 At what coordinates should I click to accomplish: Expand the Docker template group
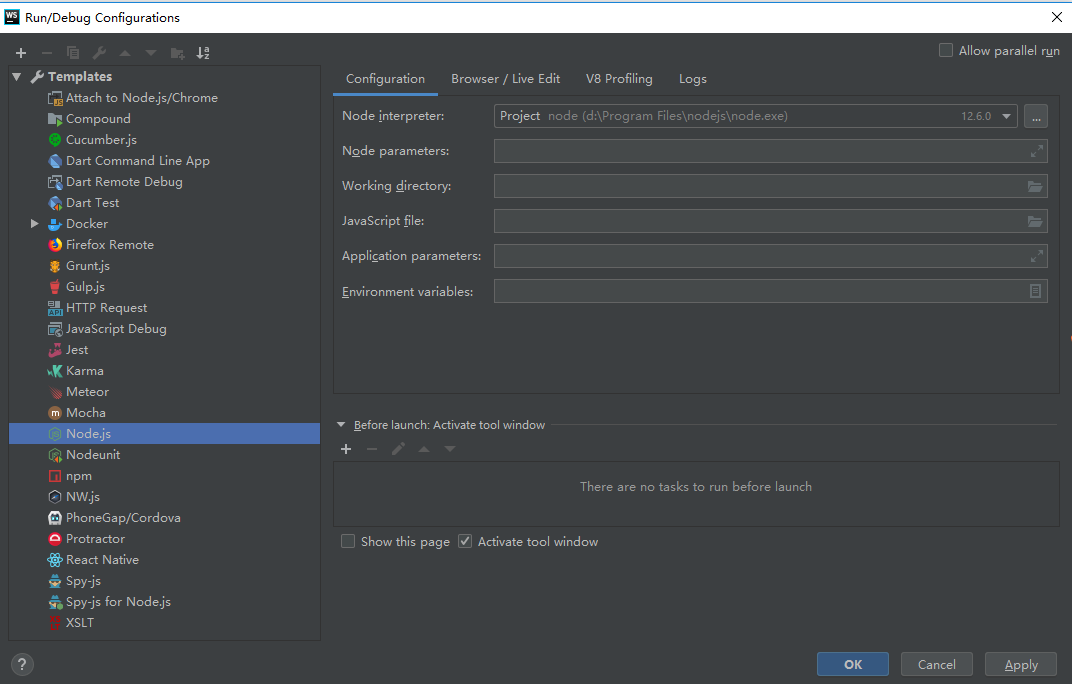[x=34, y=223]
